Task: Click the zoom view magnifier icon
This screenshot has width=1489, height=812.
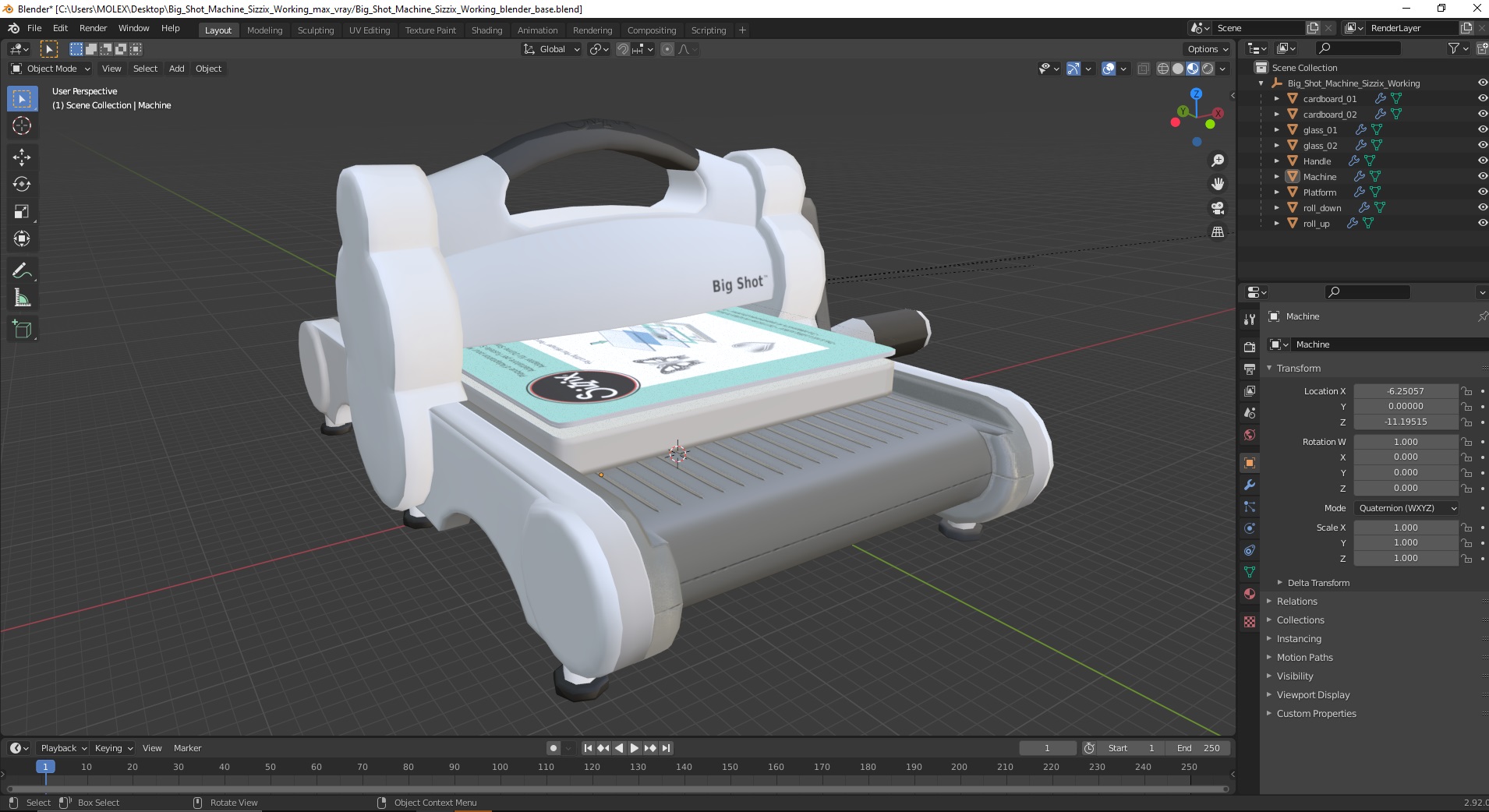Action: pos(1218,161)
